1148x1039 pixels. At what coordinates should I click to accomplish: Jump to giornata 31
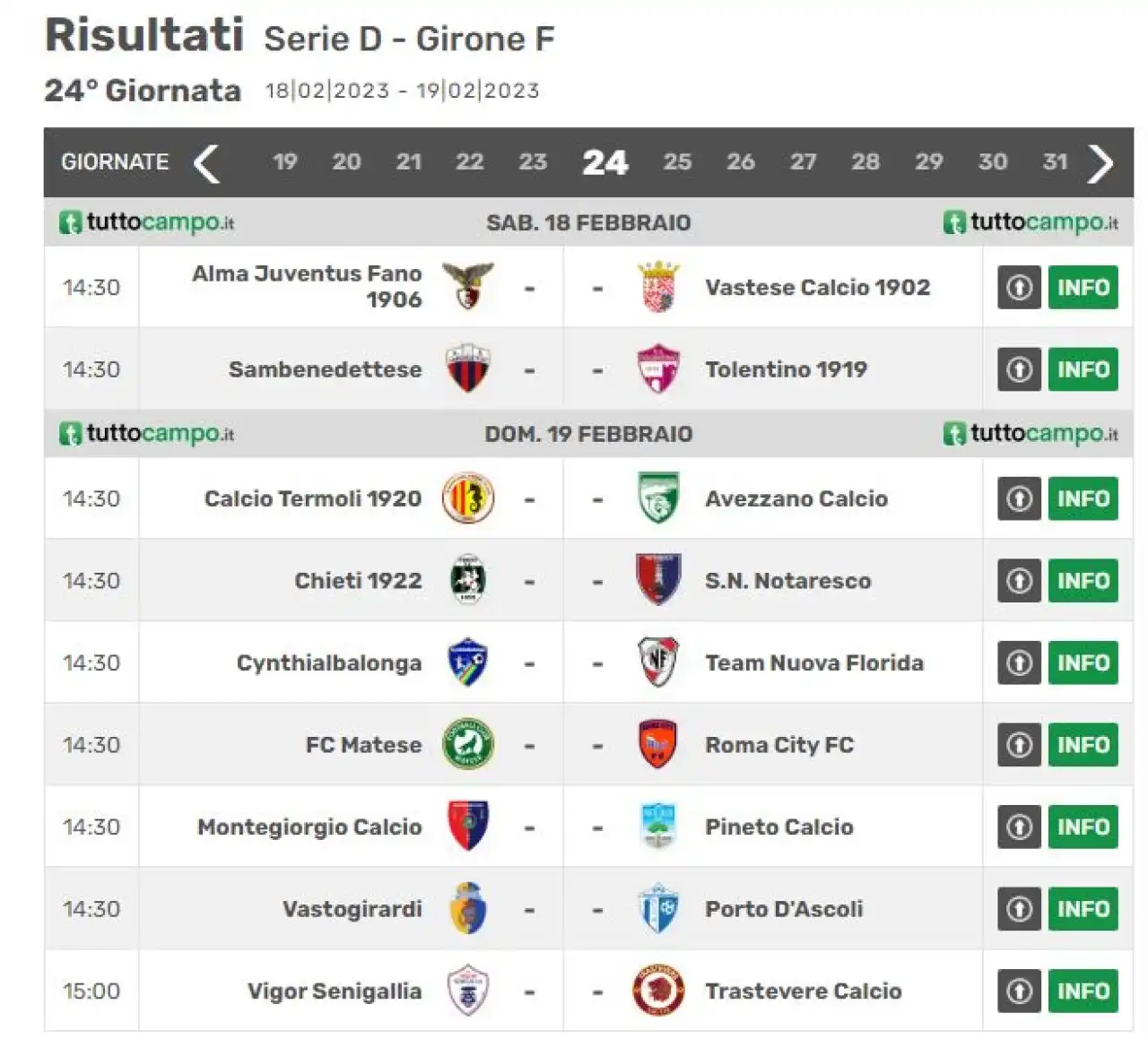pos(1055,162)
